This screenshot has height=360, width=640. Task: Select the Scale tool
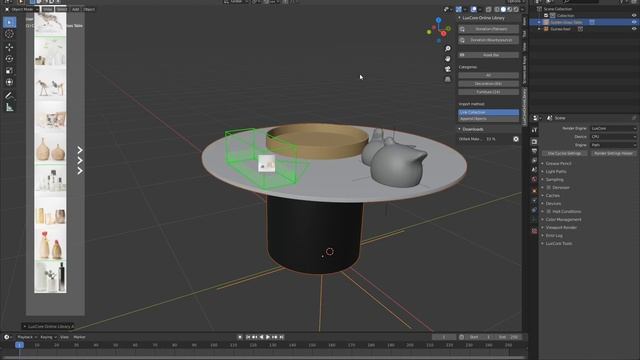9,71
